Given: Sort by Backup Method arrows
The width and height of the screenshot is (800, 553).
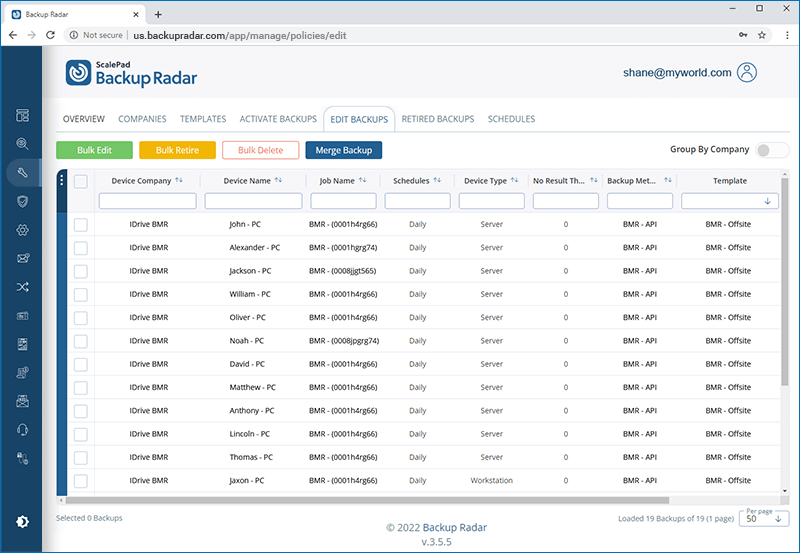Looking at the screenshot, I should (x=667, y=180).
